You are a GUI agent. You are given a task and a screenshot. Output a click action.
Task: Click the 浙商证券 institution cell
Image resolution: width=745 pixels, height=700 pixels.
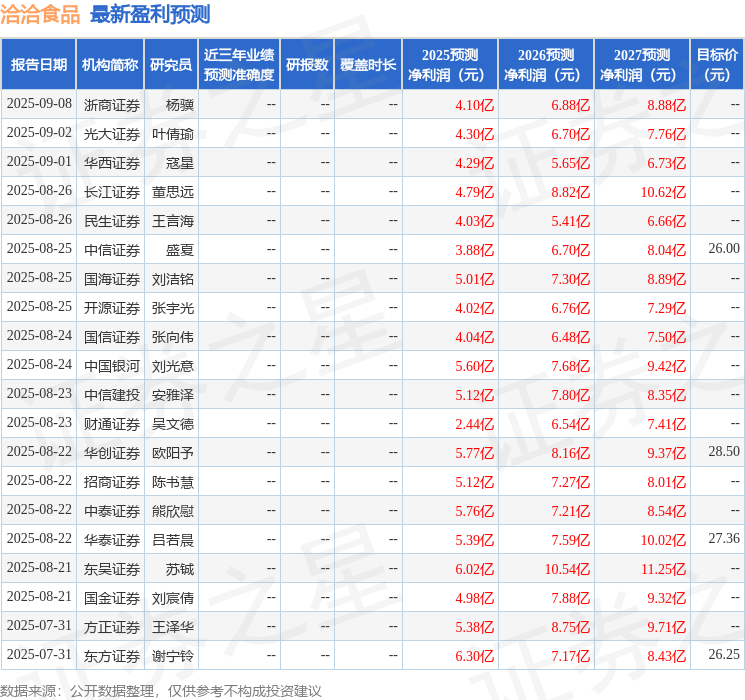coord(111,105)
